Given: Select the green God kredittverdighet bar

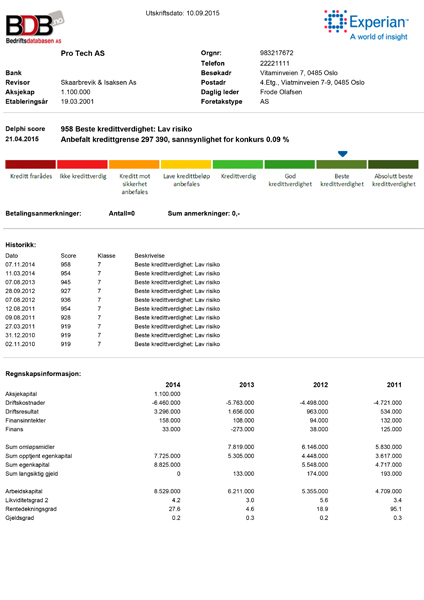Looking at the screenshot, I should 290,164.
